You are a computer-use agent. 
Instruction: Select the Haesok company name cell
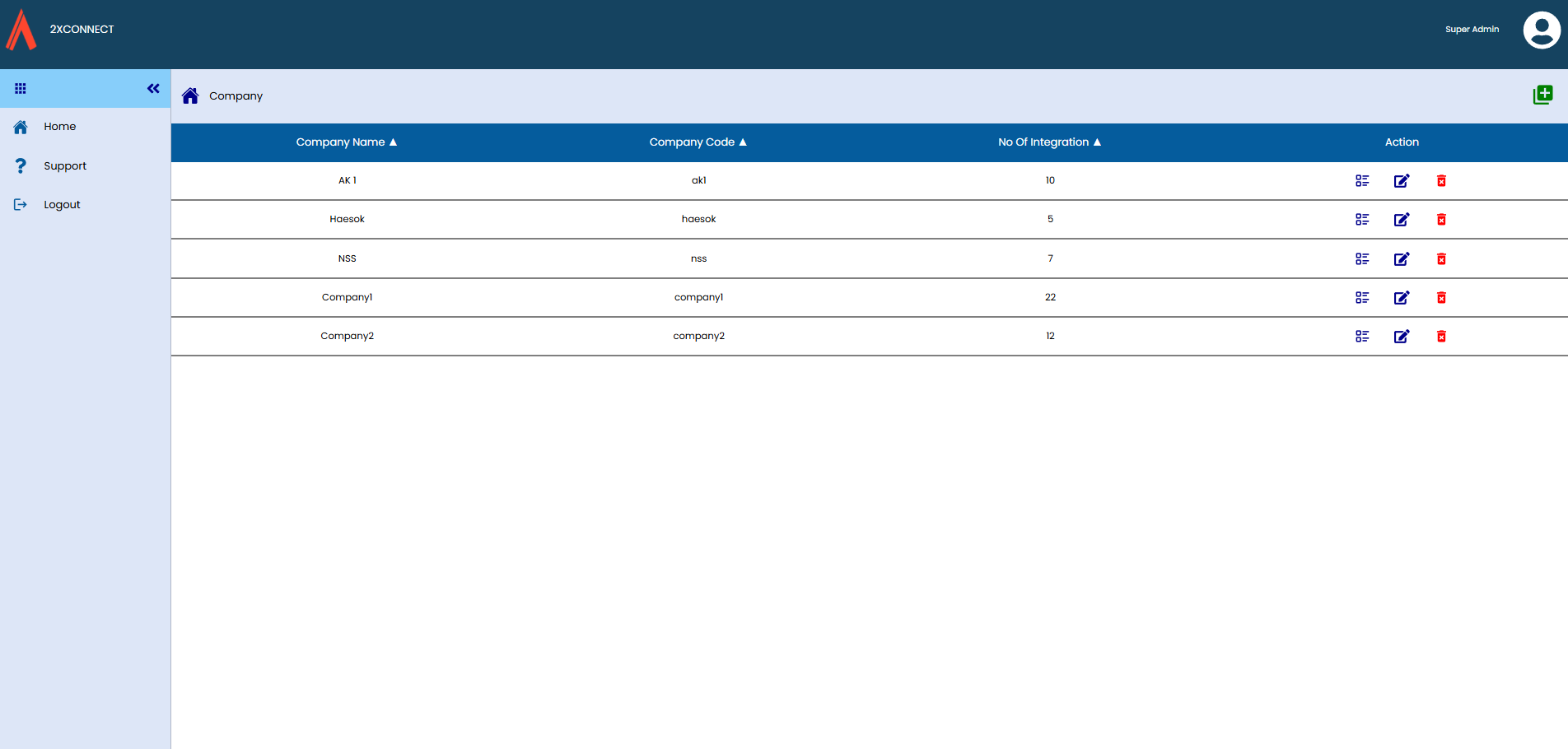click(347, 220)
